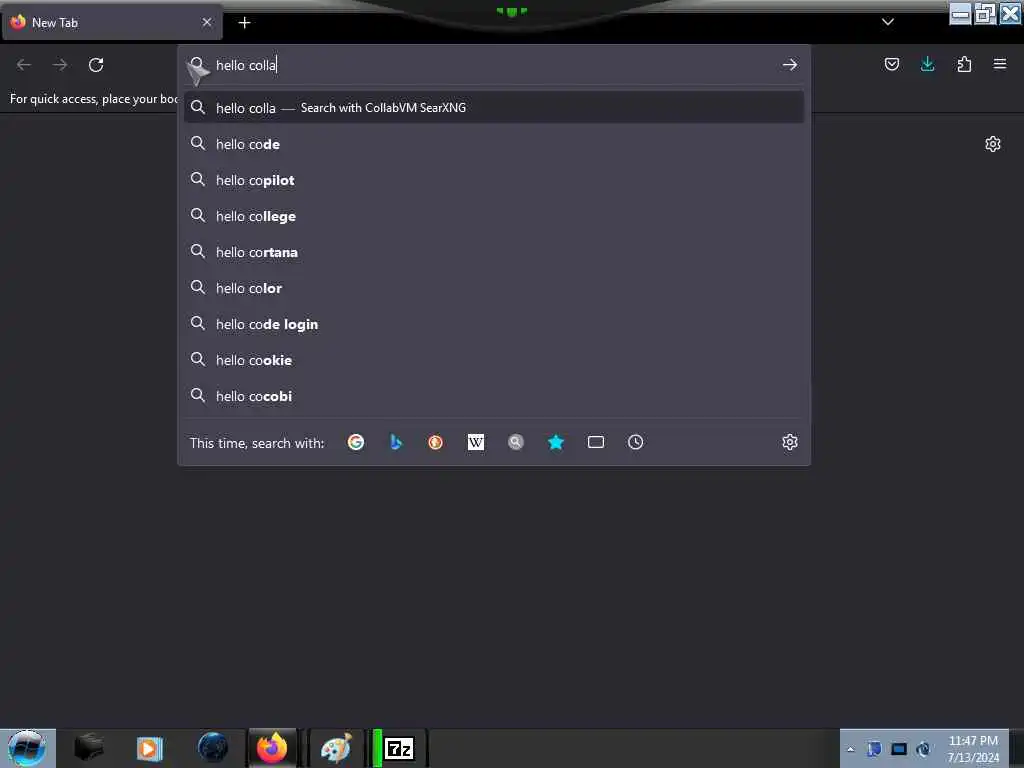This screenshot has width=1024, height=768.
Task: Open Paint from the taskbar
Action: pyautogui.click(x=336, y=748)
